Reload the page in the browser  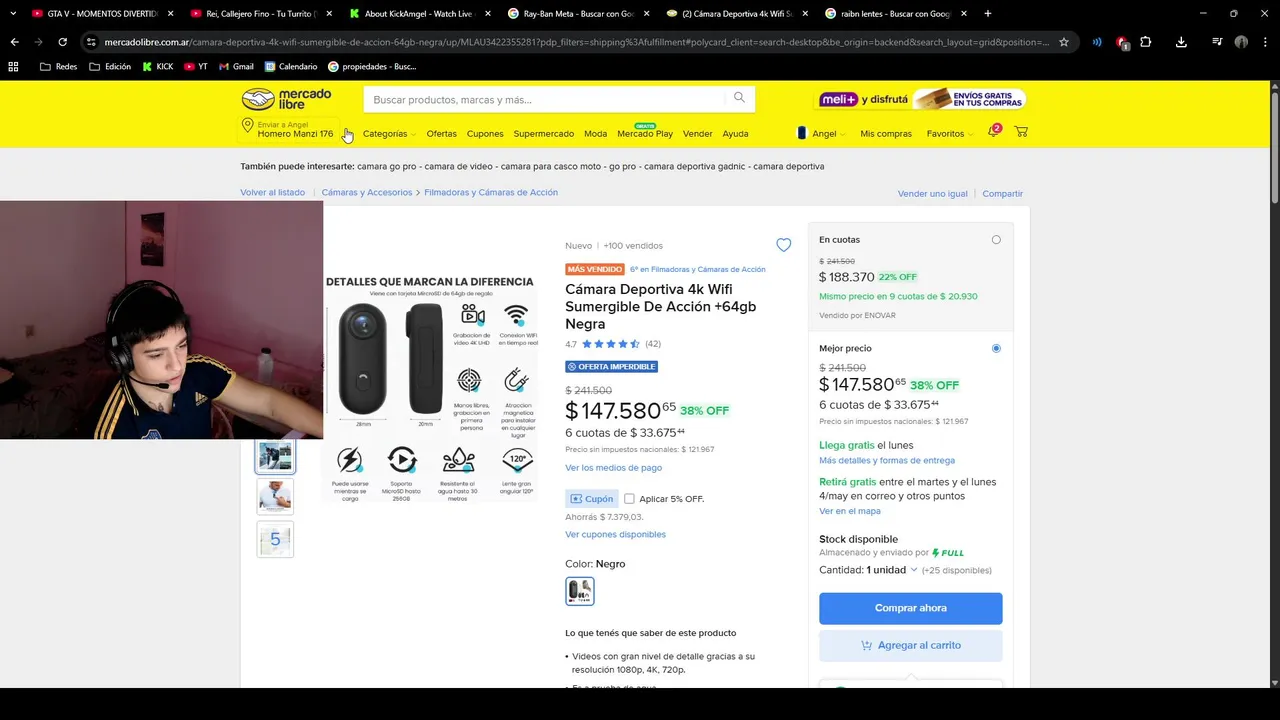pos(62,42)
